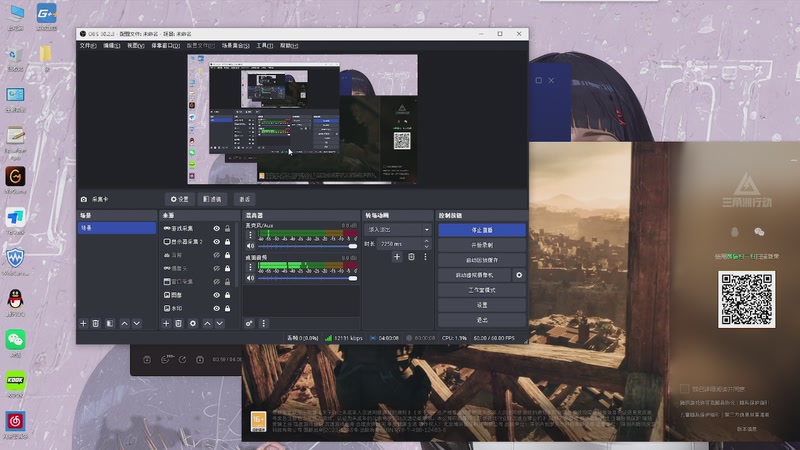Open KOOK desktop shortcut
Screen dimensions: 800x450
pyautogui.click(x=15, y=384)
